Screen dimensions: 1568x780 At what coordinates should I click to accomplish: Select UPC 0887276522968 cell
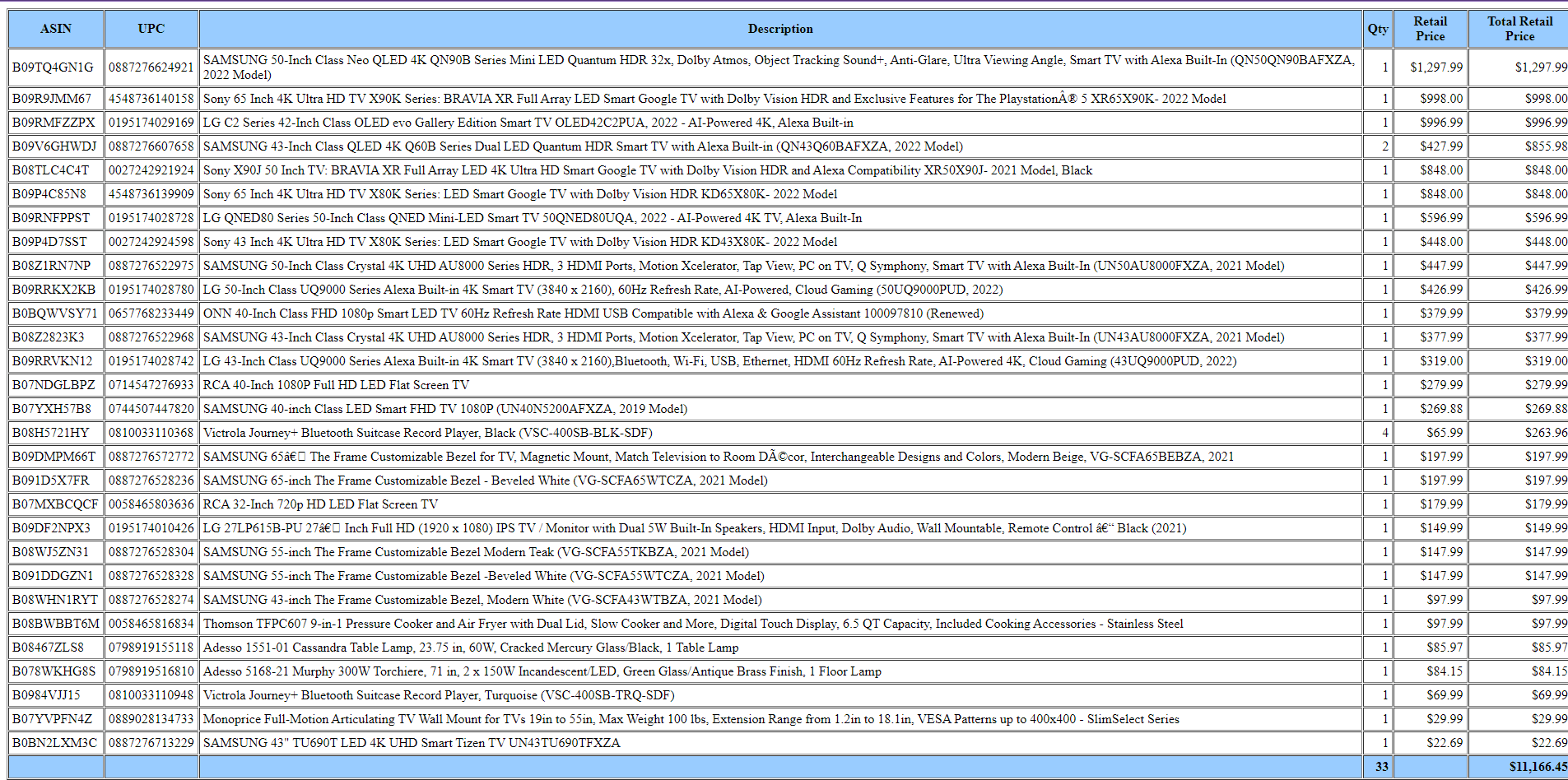pos(151,337)
